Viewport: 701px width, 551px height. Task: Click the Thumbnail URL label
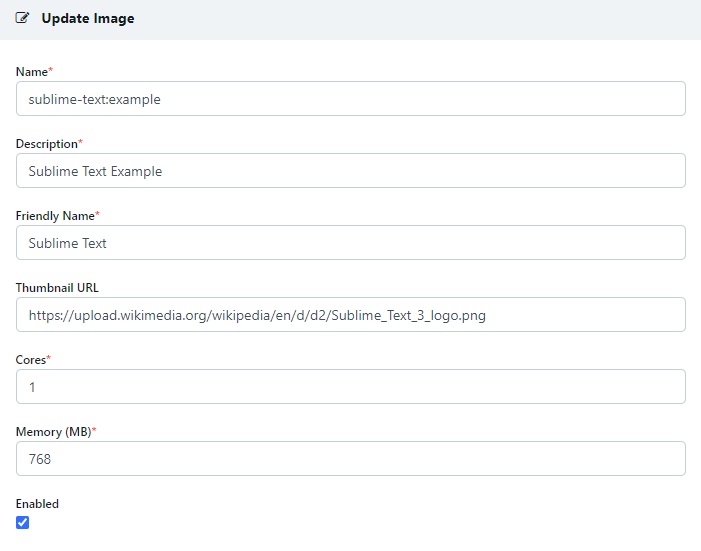57,288
